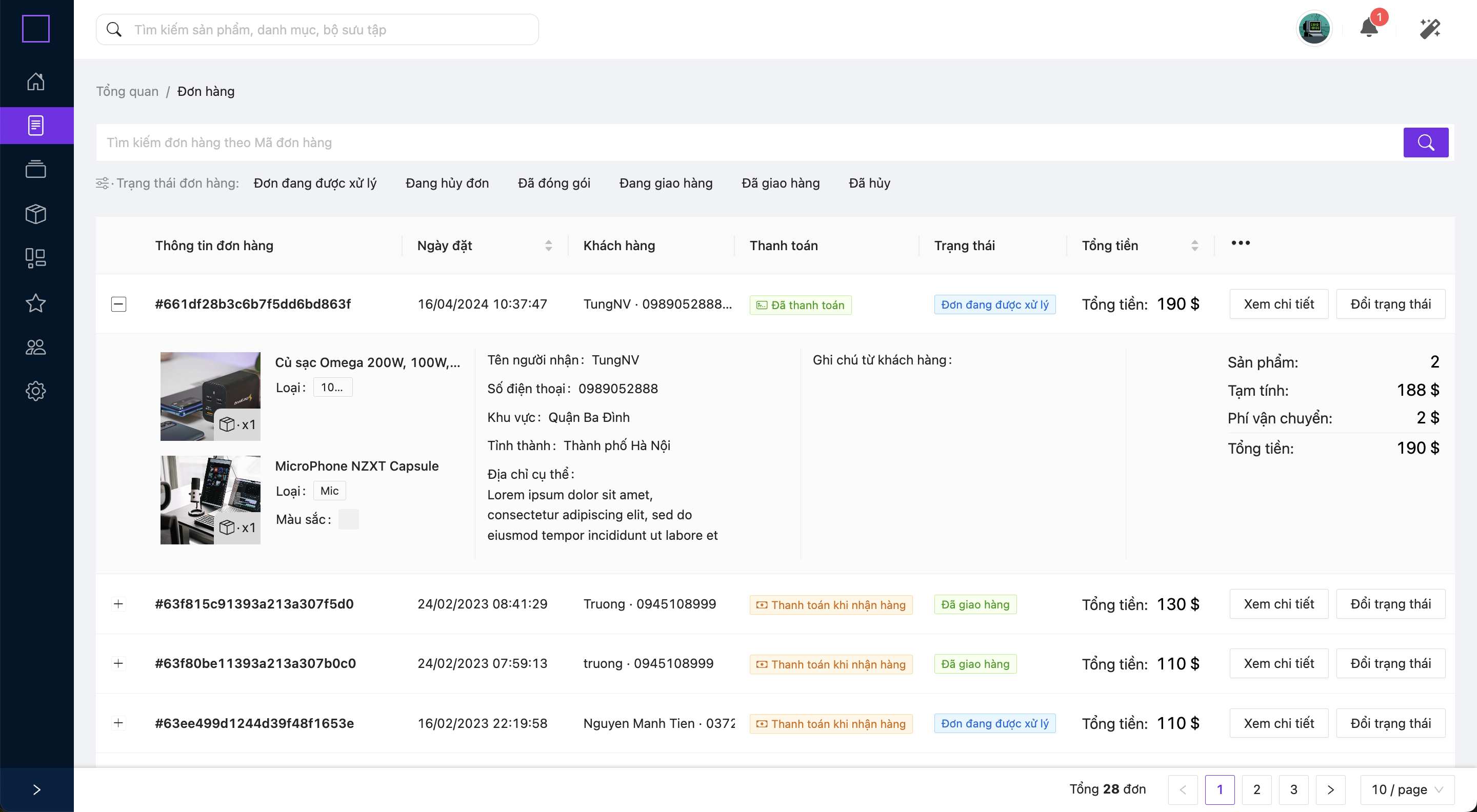Screen dimensions: 1477x812
Task: Open the products box sidebar icon
Action: [35, 214]
